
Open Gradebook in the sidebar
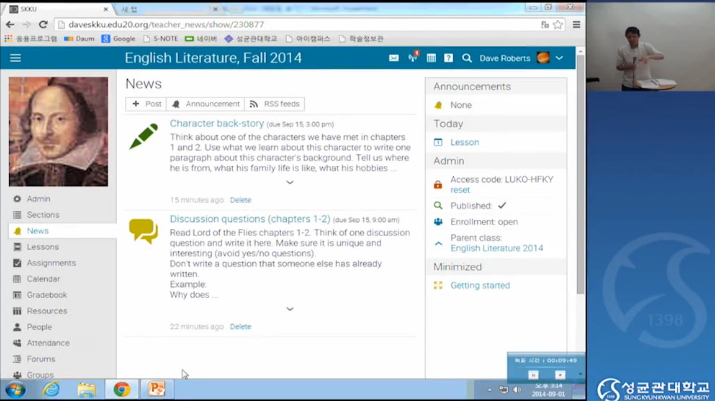pos(47,295)
